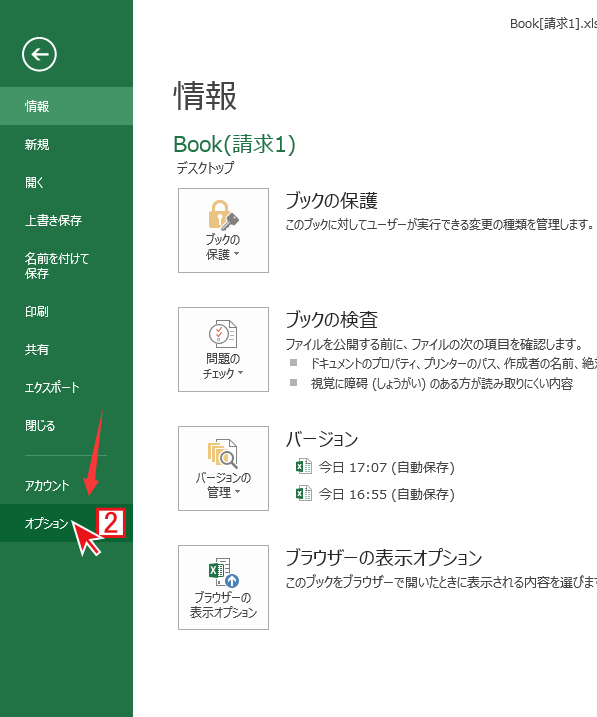Open オプション in the sidebar
The height and width of the screenshot is (717, 597).
66,523
